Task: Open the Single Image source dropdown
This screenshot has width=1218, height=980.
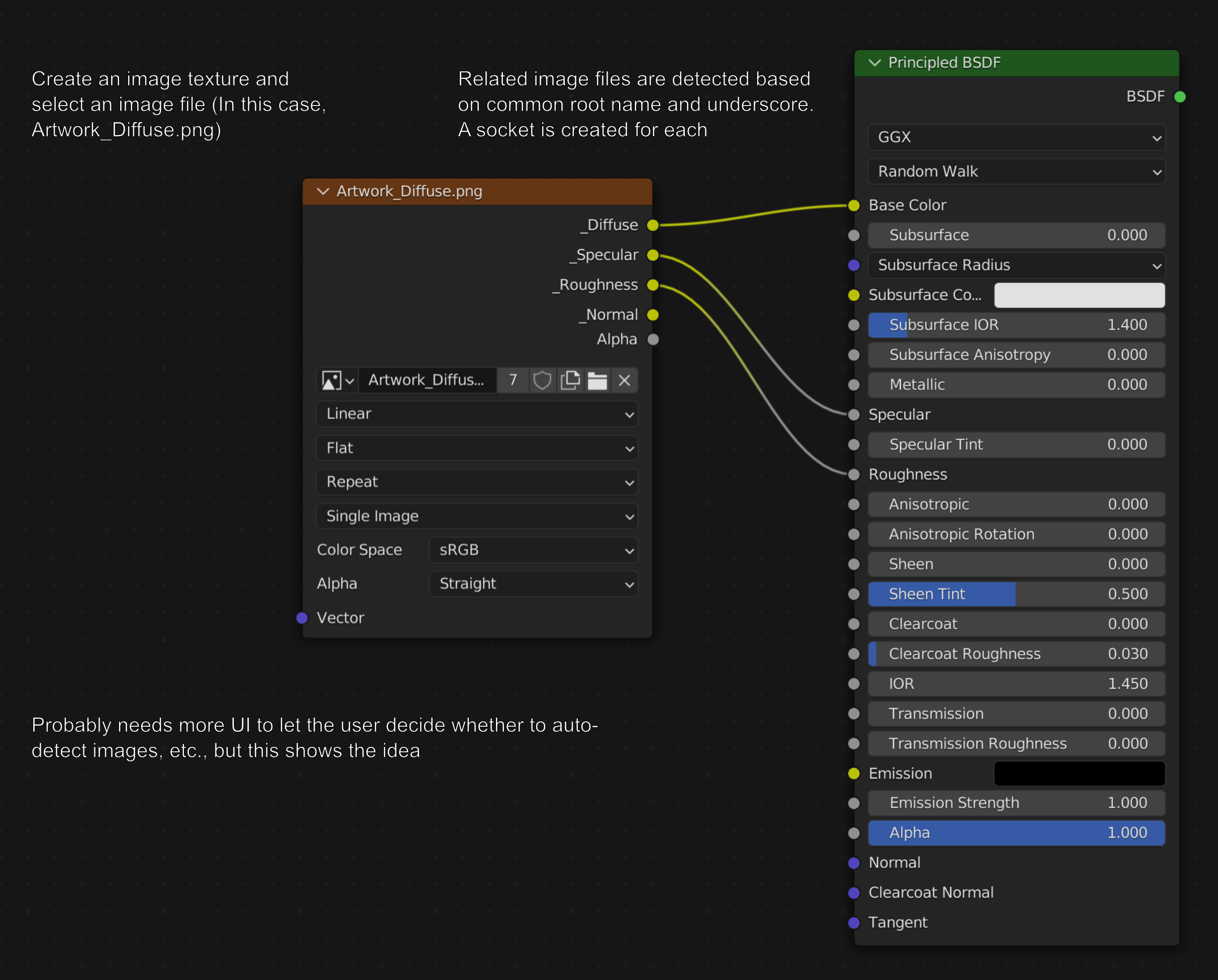Action: click(477, 516)
